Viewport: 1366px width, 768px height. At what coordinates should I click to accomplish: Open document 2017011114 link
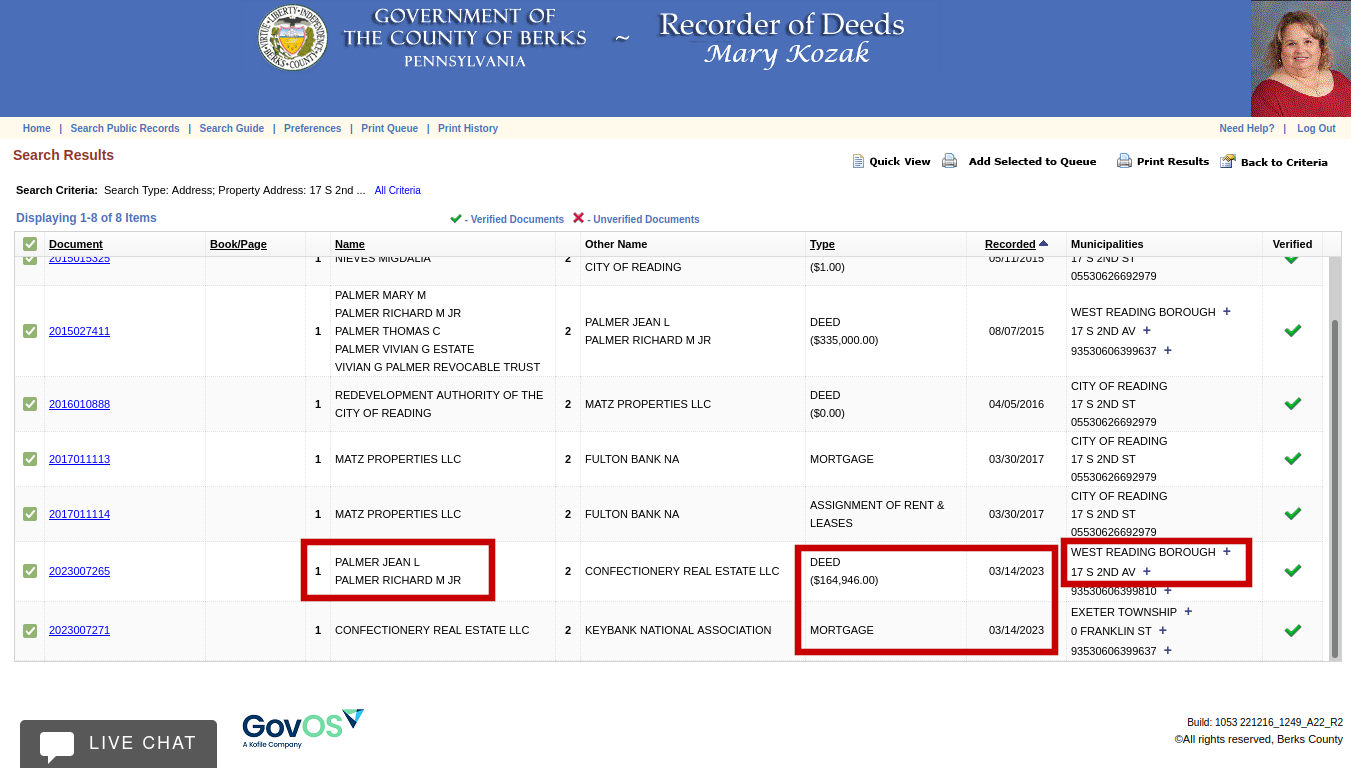click(x=80, y=514)
